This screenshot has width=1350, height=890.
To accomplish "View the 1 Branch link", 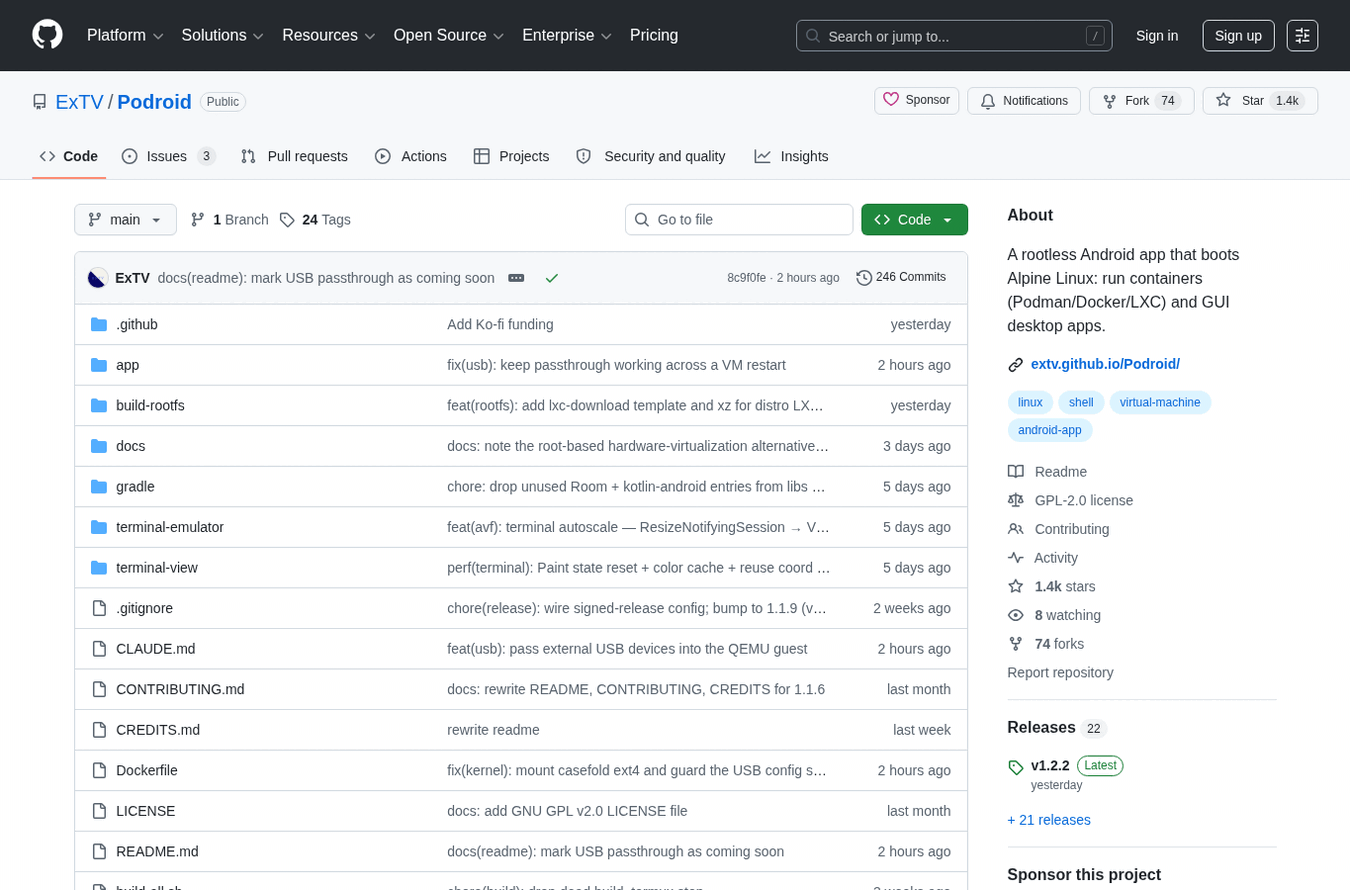I will click(229, 220).
